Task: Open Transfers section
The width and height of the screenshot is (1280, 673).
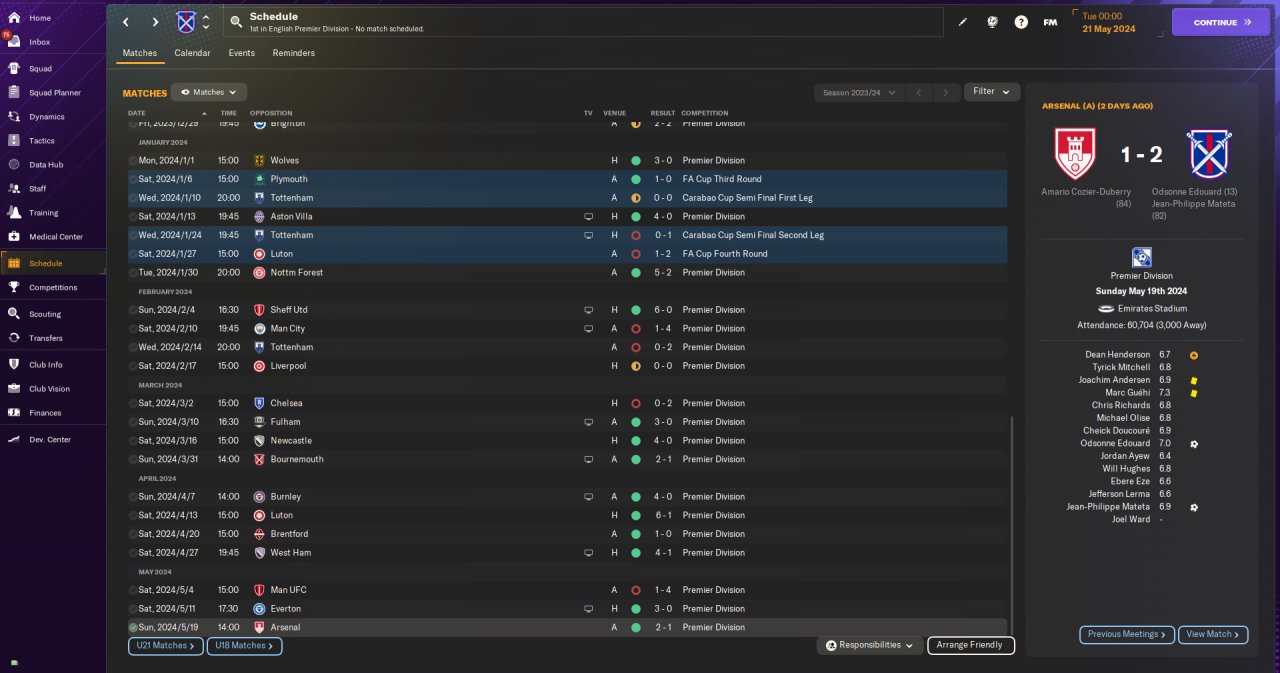Action: pos(46,338)
